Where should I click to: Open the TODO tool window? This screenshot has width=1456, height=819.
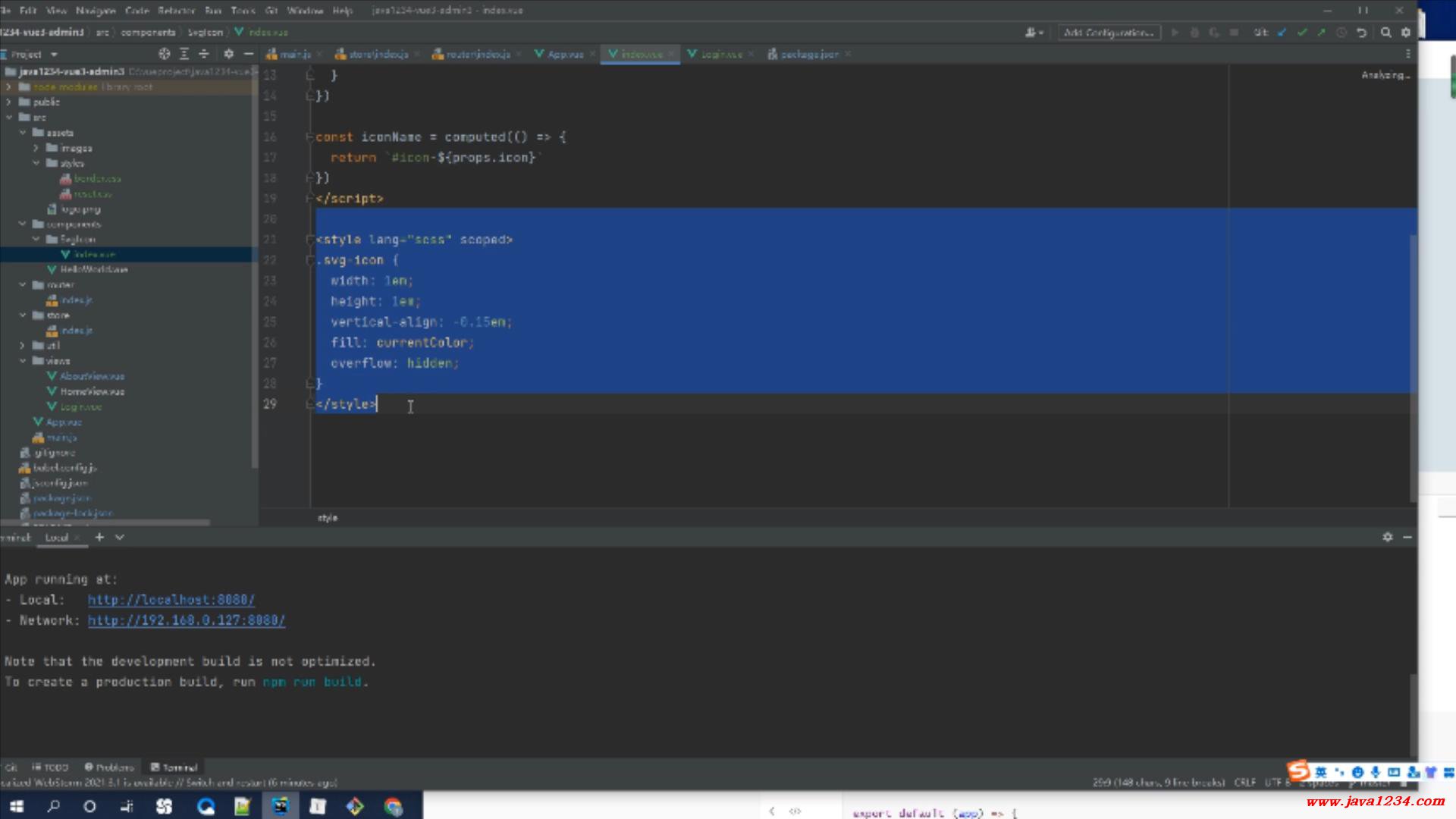pyautogui.click(x=50, y=767)
